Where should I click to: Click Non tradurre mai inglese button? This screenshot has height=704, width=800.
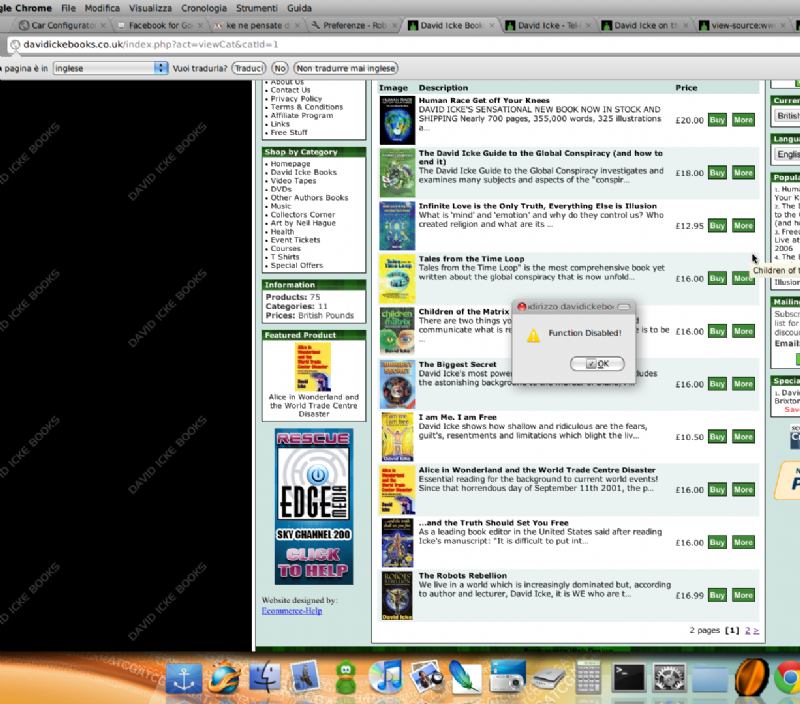[x=346, y=68]
